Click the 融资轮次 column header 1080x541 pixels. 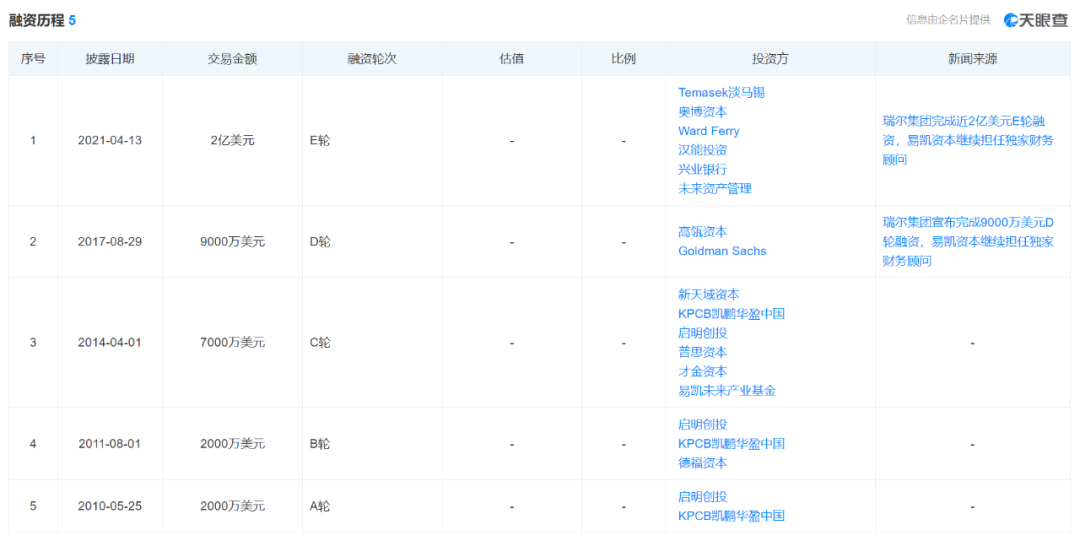point(372,59)
